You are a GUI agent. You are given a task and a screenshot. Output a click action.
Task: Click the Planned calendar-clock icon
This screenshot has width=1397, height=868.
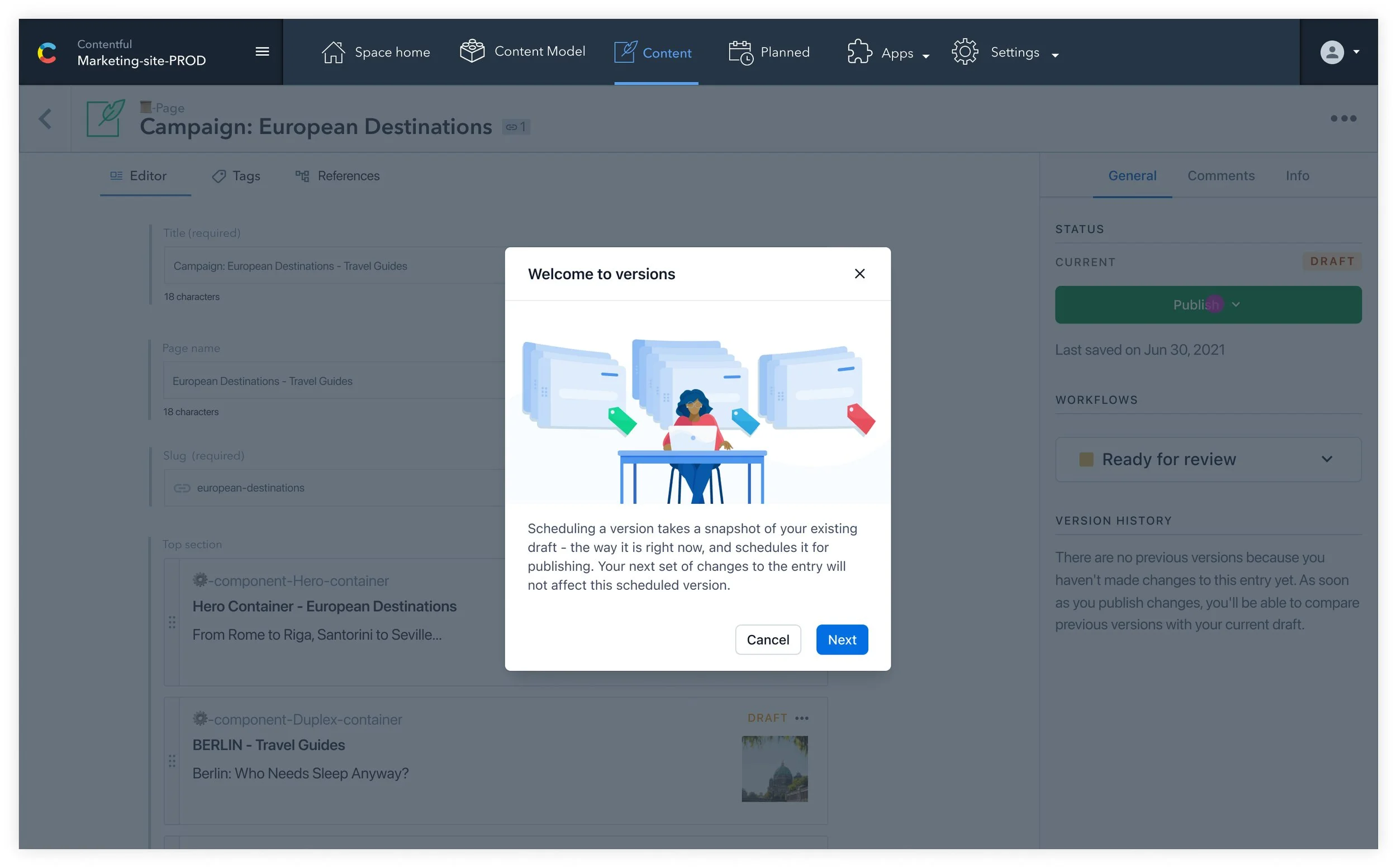point(741,53)
